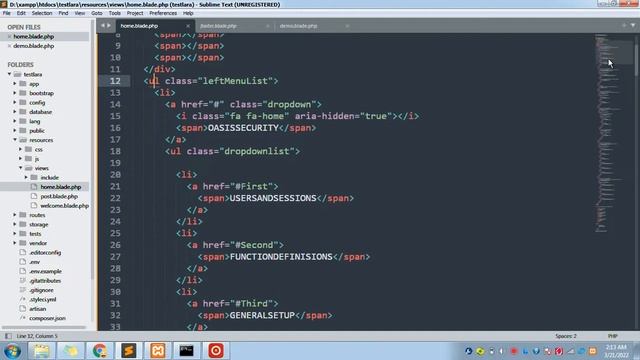Expand the config folder
This screenshot has width=640, height=360.
15,102
